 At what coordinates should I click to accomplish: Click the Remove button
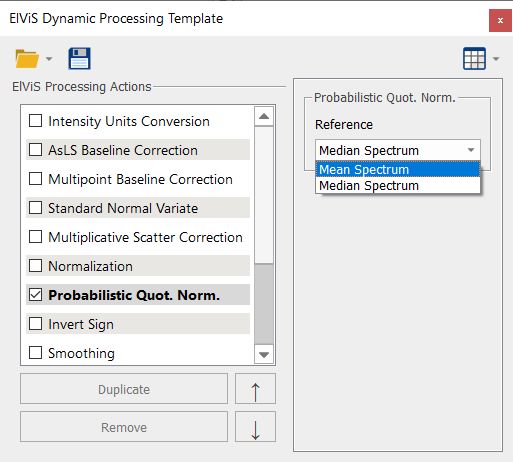click(124, 427)
